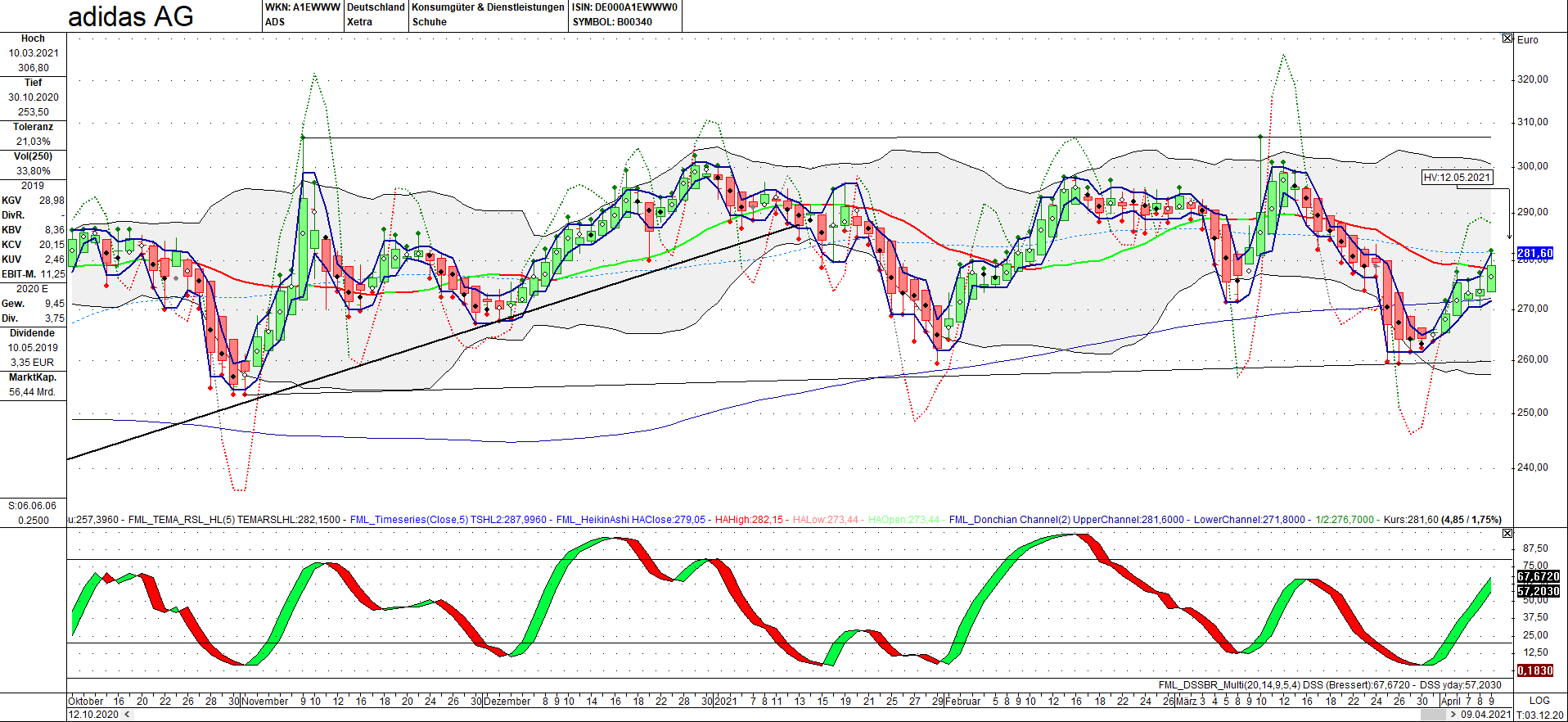The height and width of the screenshot is (722, 1568).
Task: Click the Tief label in the sidebar
Action: pos(33,83)
